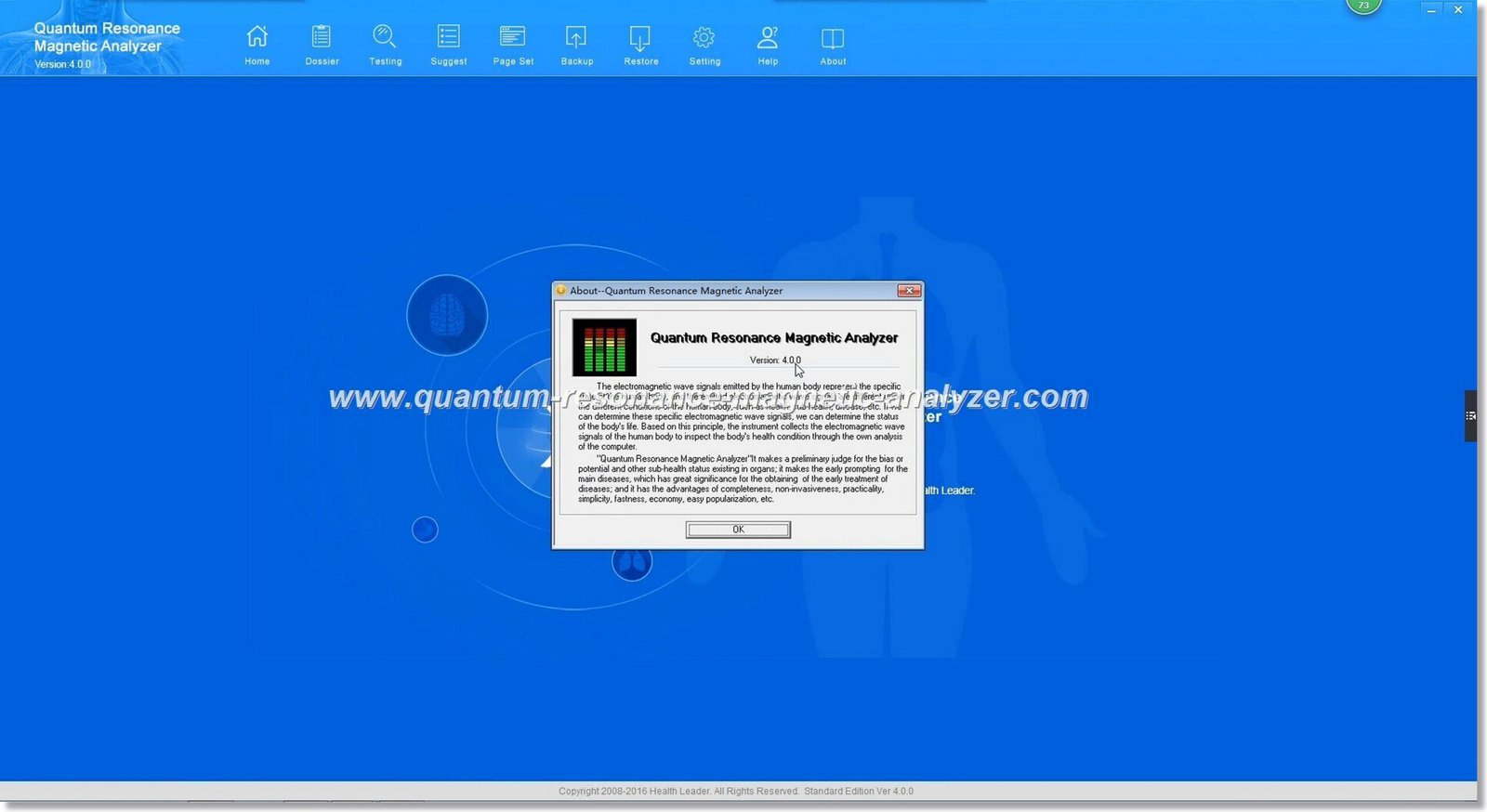The height and width of the screenshot is (812, 1487).
Task: Open the Help person icon
Action: 768,44
